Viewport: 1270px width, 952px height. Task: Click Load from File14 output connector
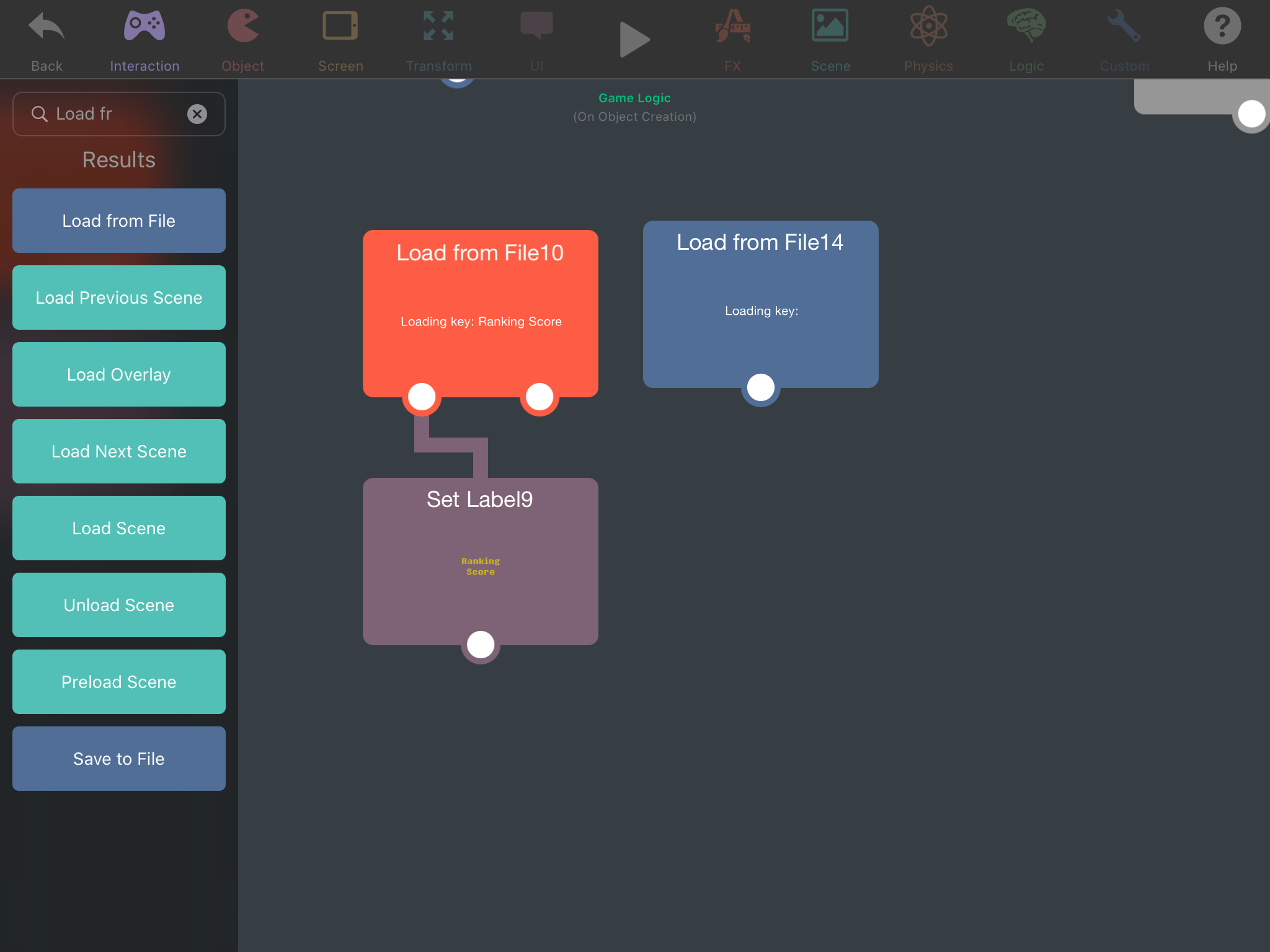761,388
